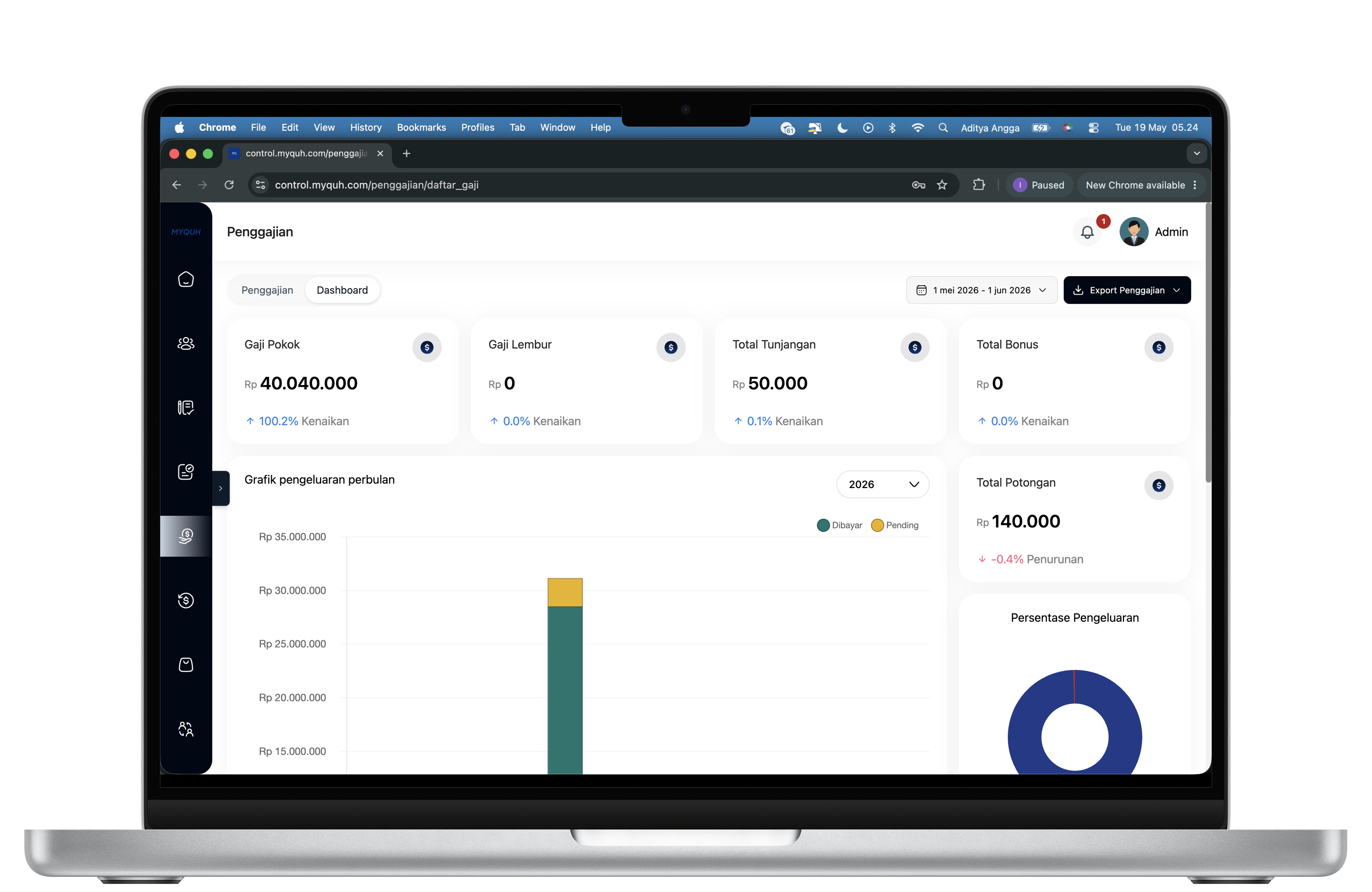Open the notification bell

pyautogui.click(x=1087, y=232)
